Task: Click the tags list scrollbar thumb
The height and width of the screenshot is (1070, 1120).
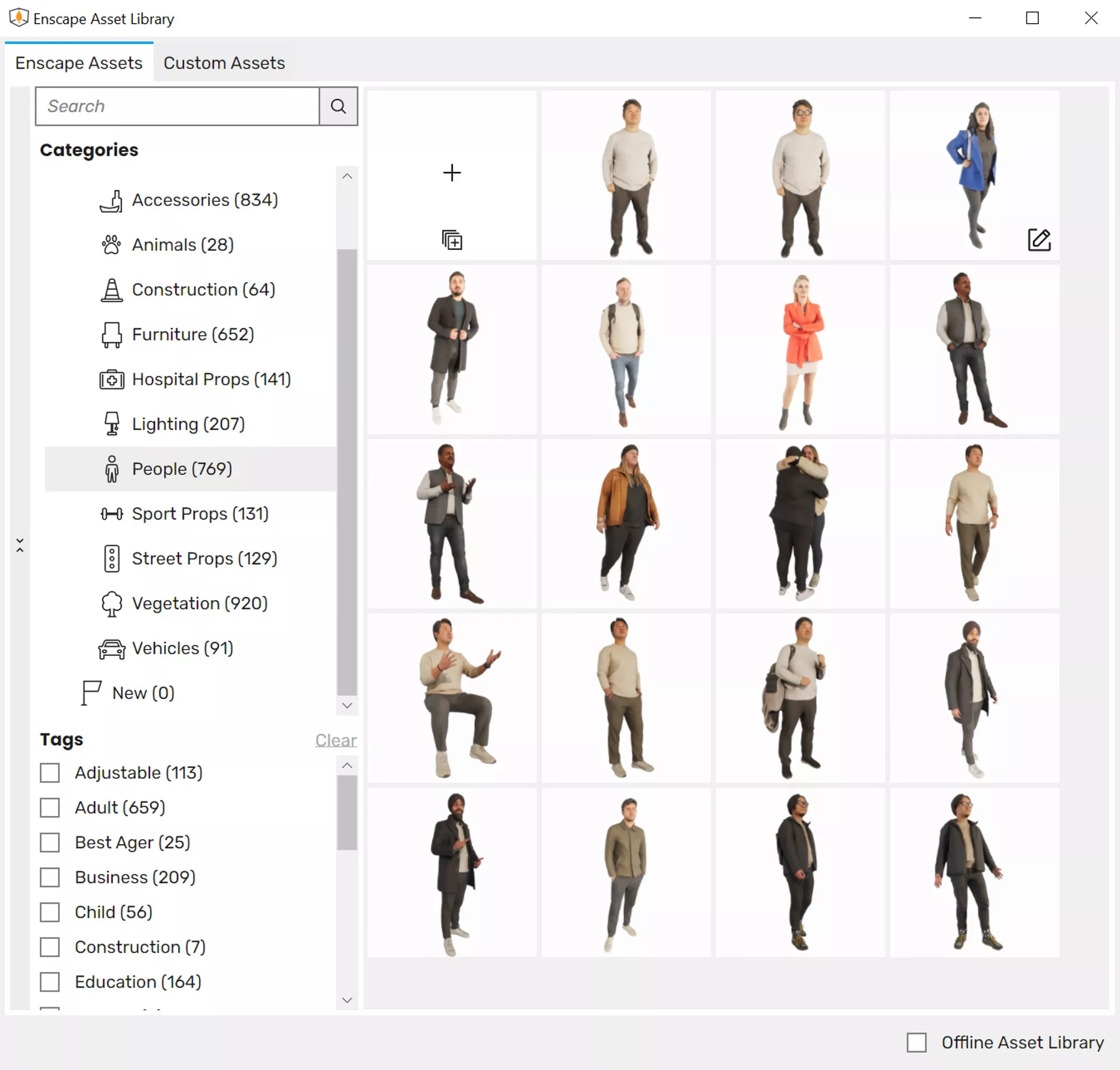Action: click(x=347, y=812)
